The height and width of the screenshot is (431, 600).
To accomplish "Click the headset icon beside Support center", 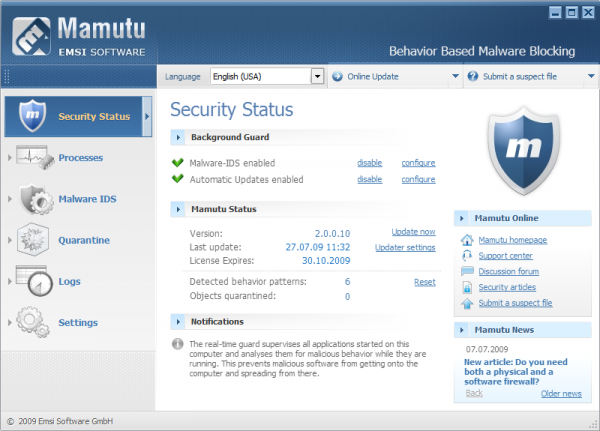I will point(467,256).
